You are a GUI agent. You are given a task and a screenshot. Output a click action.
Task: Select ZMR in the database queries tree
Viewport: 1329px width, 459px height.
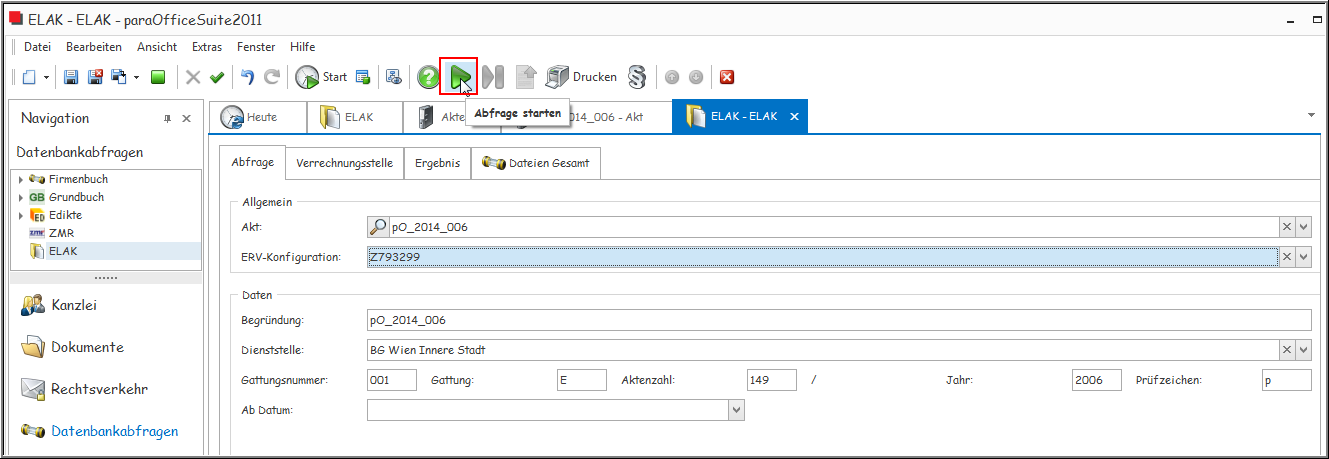[61, 233]
